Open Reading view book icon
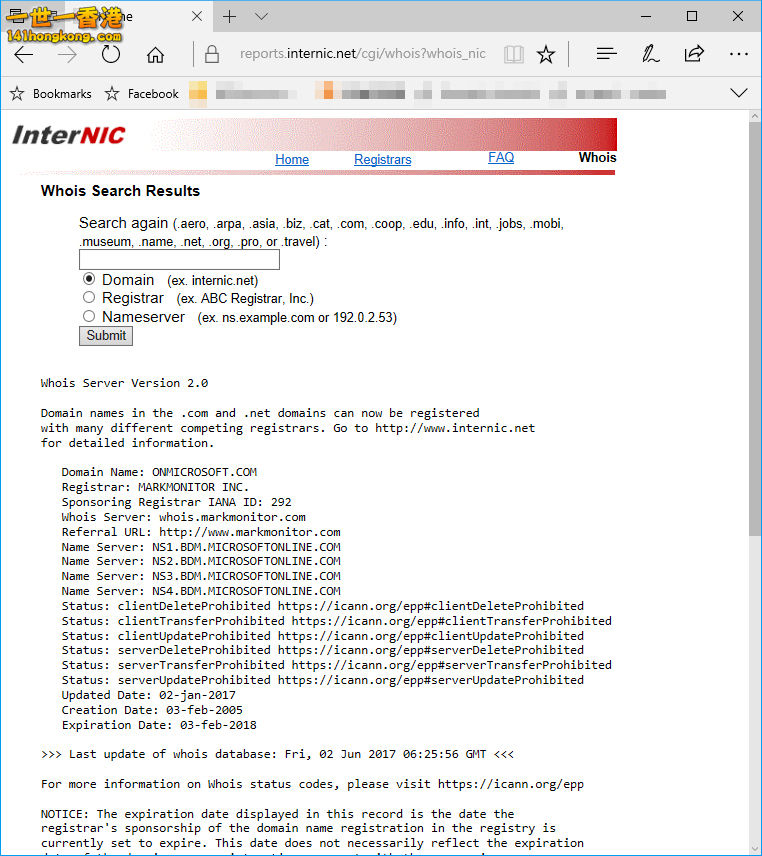The image size is (762, 856). pos(513,54)
